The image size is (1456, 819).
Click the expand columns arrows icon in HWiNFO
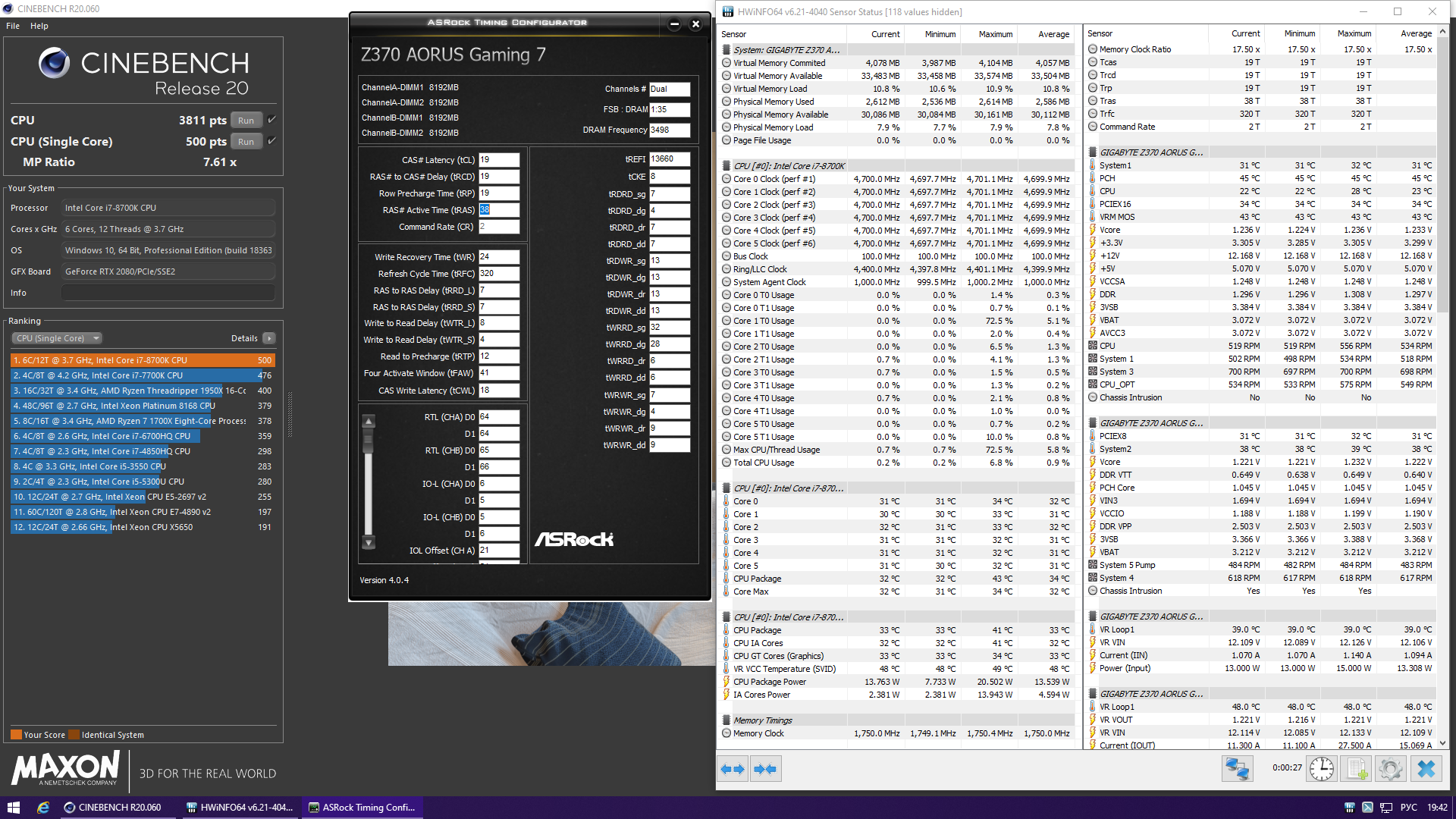pos(733,769)
